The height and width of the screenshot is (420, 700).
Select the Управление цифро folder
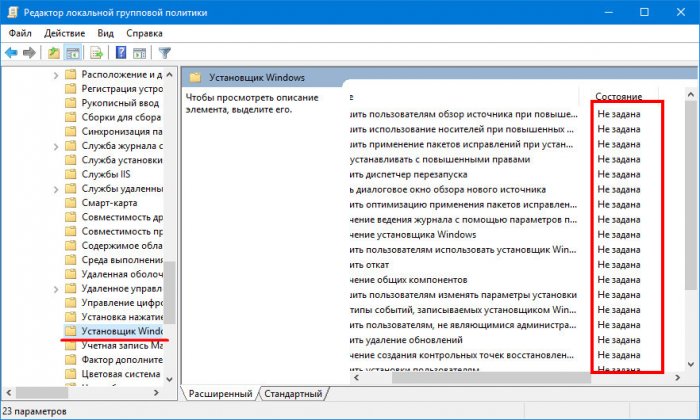tap(114, 303)
